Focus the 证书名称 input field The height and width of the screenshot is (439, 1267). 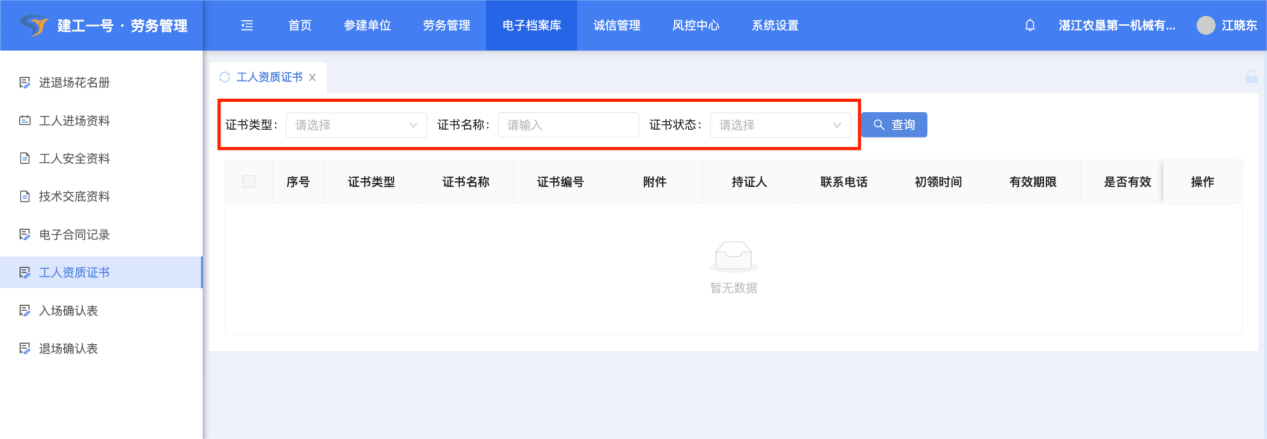click(x=568, y=125)
